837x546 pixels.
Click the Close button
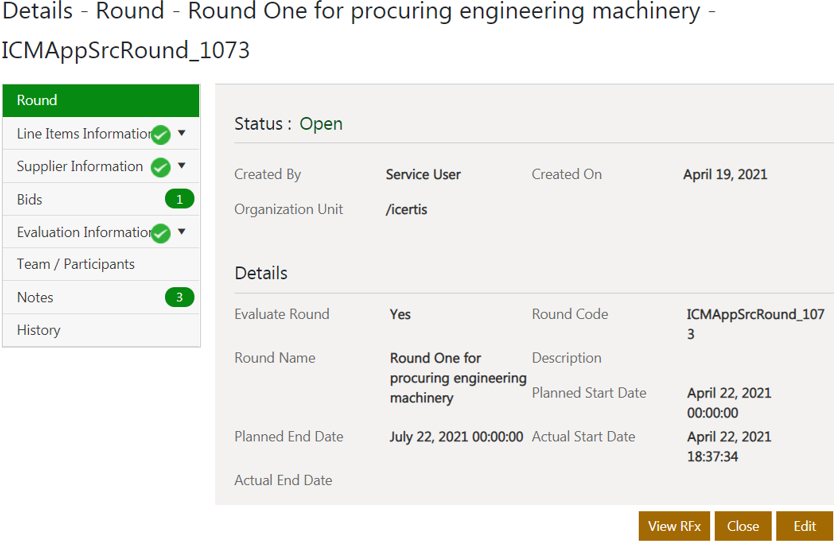point(743,526)
